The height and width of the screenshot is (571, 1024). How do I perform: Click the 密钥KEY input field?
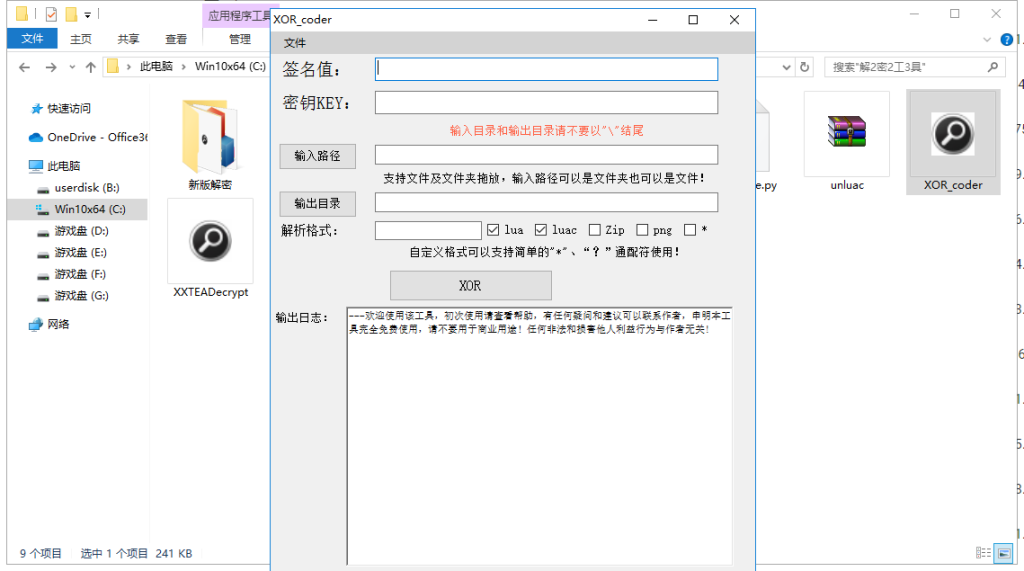click(546, 103)
